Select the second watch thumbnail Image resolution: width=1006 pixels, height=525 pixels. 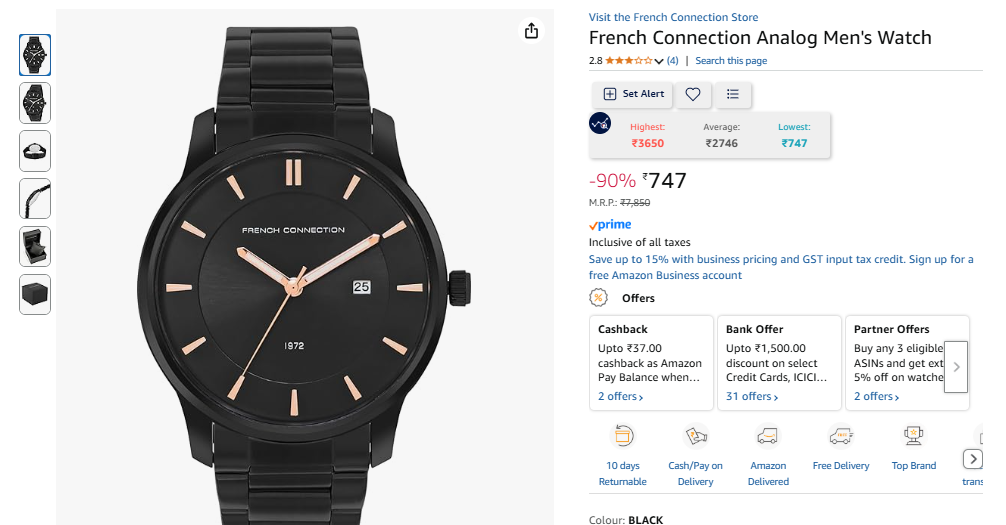[x=35, y=103]
